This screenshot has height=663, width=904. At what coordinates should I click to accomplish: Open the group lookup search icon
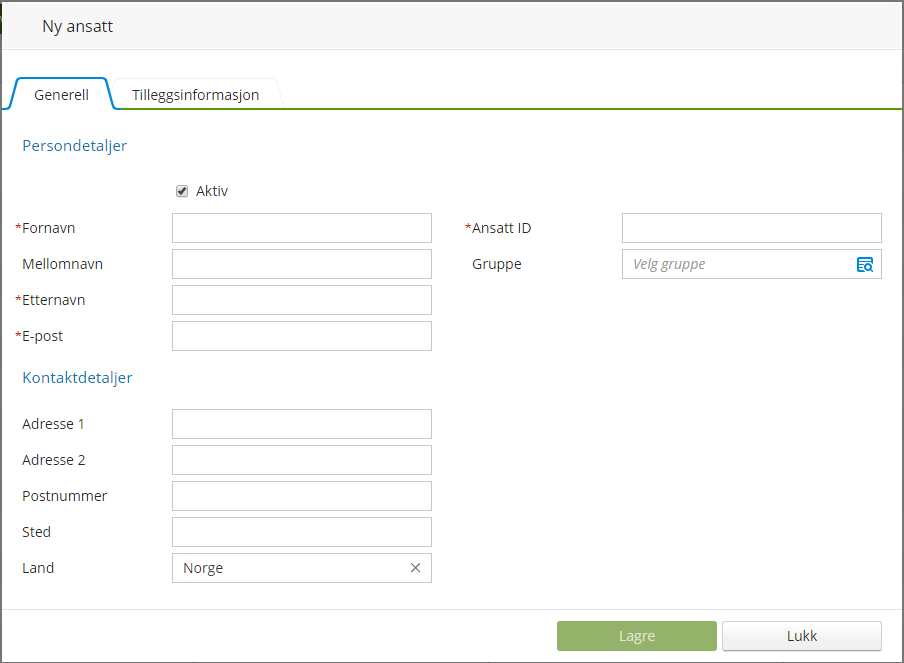click(x=865, y=264)
